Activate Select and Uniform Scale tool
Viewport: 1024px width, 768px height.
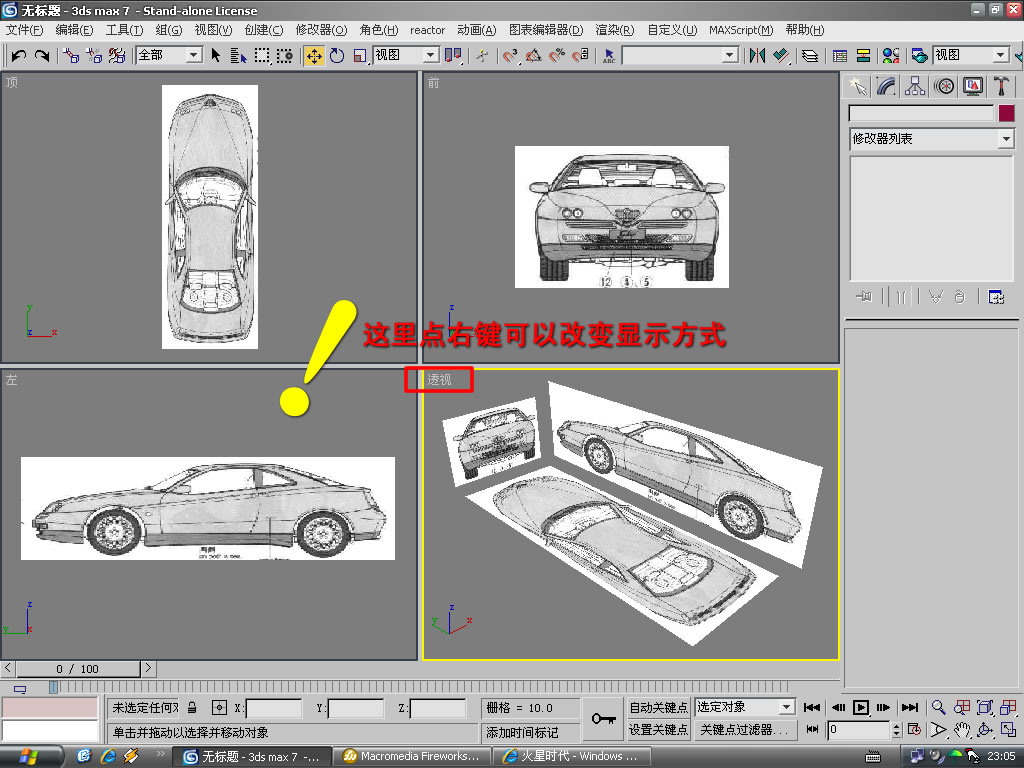click(360, 56)
